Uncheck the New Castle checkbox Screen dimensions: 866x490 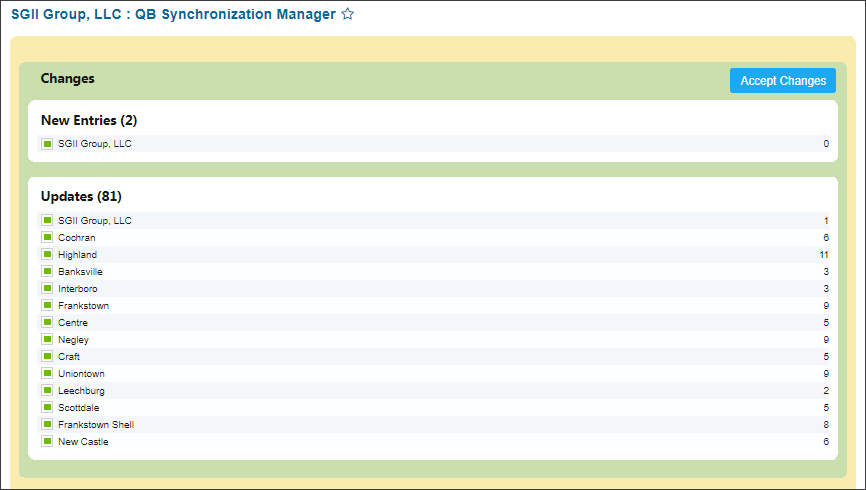47,441
